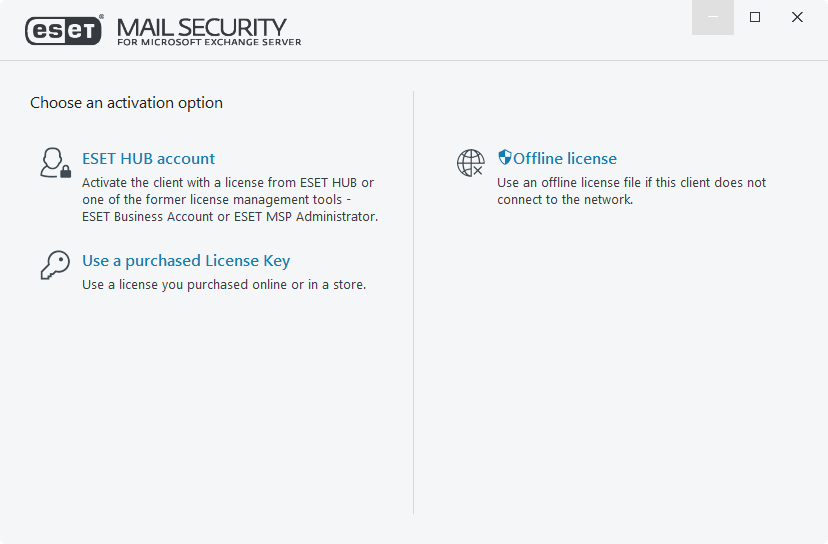828x544 pixels.
Task: Select Use a purchased License Key
Action: [186, 261]
